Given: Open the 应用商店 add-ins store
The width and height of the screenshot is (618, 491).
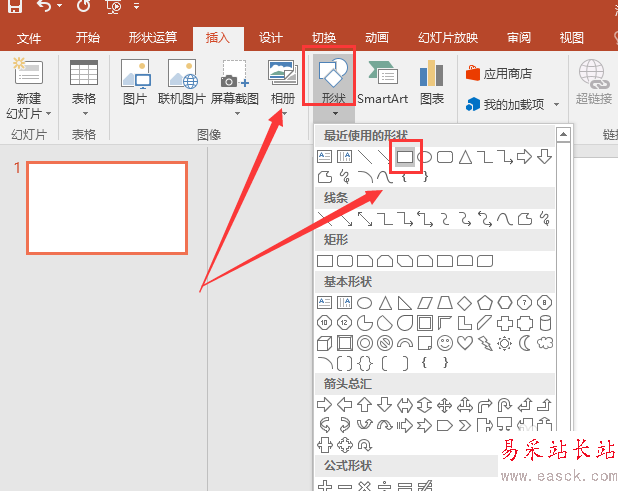Looking at the screenshot, I should (x=499, y=74).
